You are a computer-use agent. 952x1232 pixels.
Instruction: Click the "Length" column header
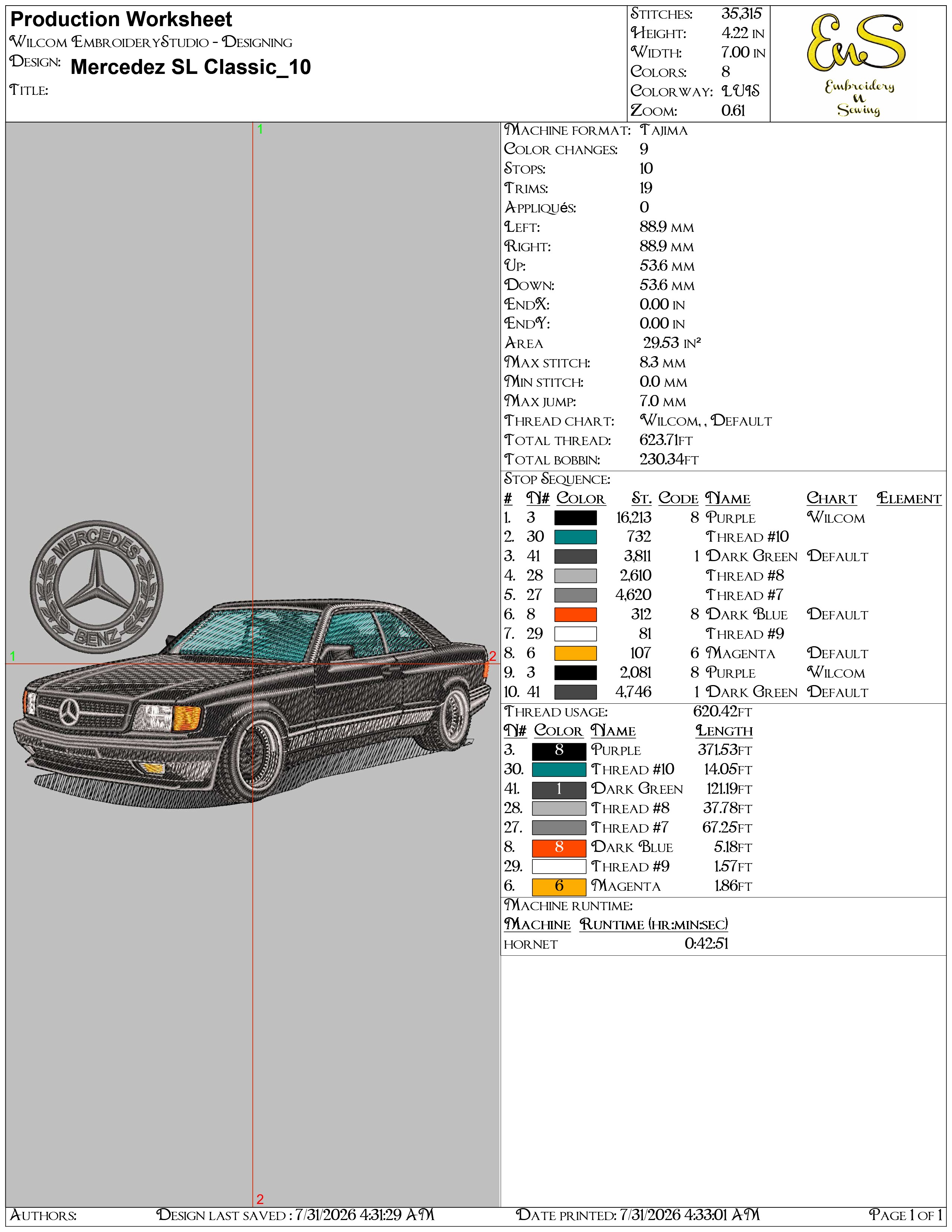(x=724, y=731)
